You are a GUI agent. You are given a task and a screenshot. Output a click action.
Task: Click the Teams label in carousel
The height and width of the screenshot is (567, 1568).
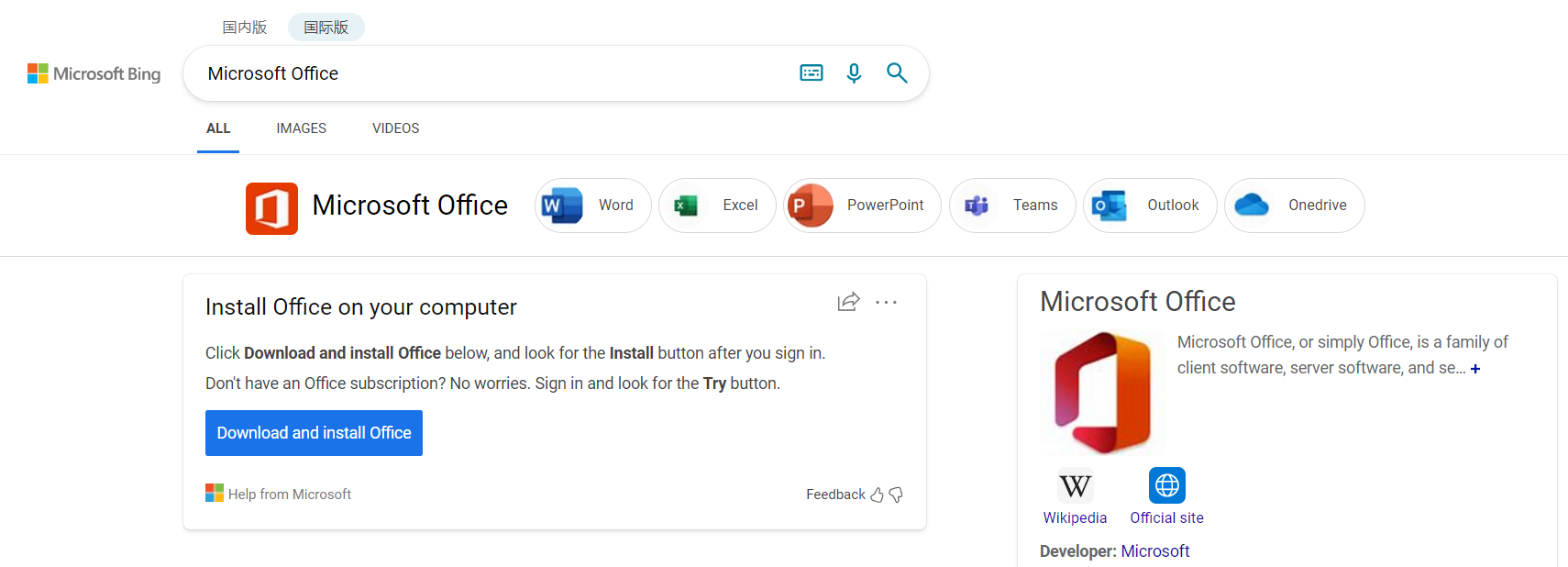click(x=1035, y=206)
